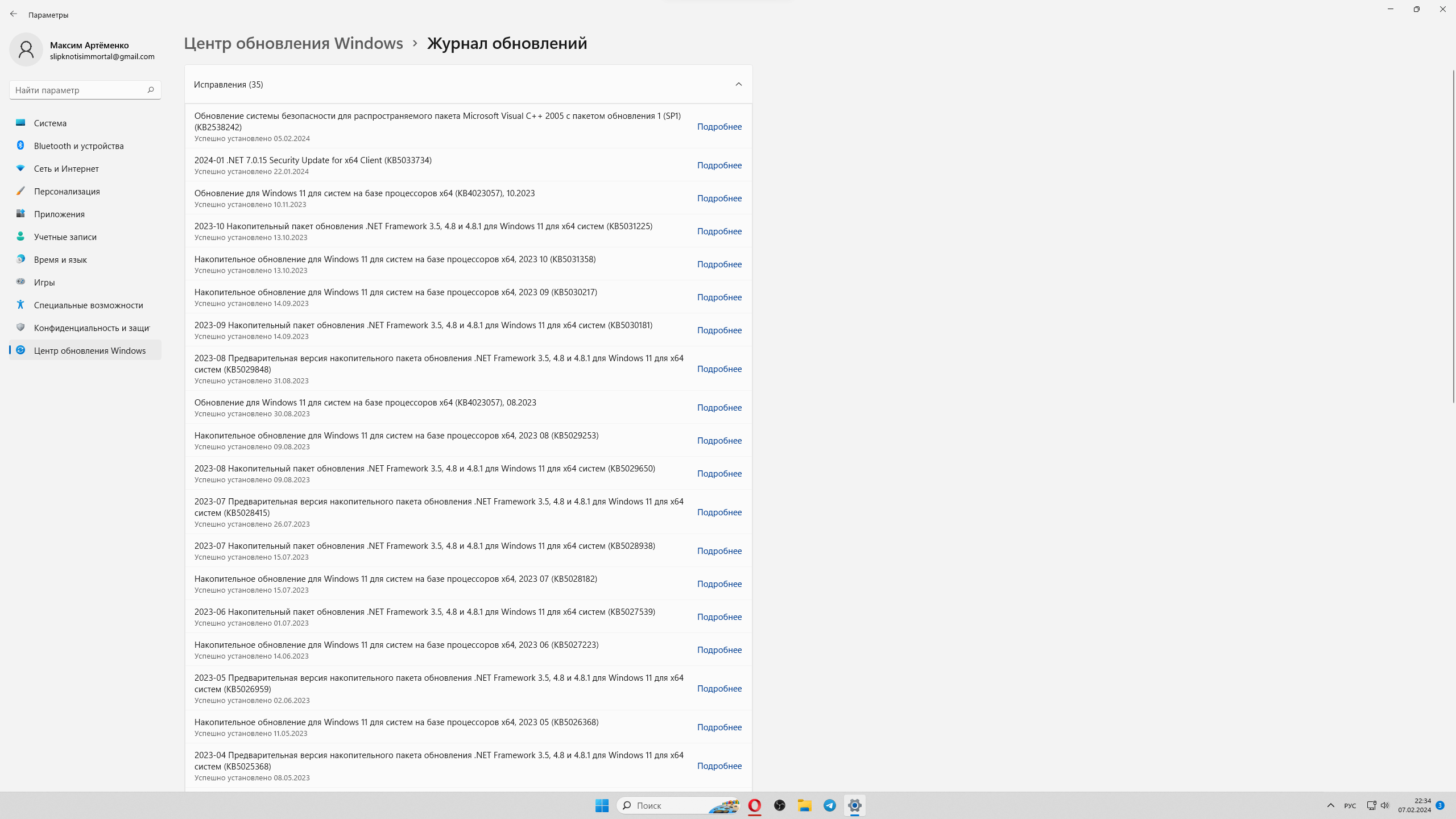This screenshot has width=1456, height=819.
Task: Open Подробнее for the KB5033734 .NET 7.0.15 update
Action: (x=719, y=165)
